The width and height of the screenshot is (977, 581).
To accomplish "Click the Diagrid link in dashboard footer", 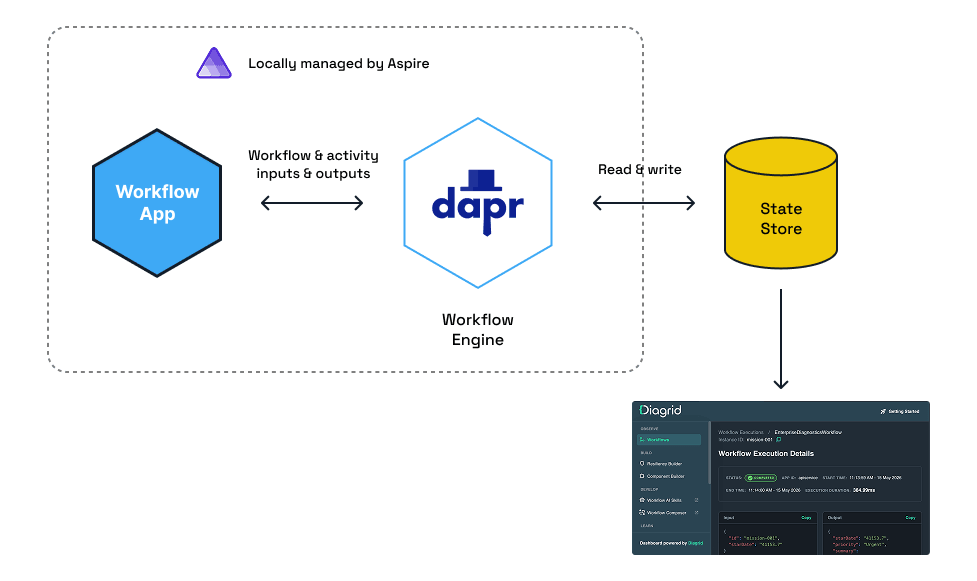I will point(695,543).
